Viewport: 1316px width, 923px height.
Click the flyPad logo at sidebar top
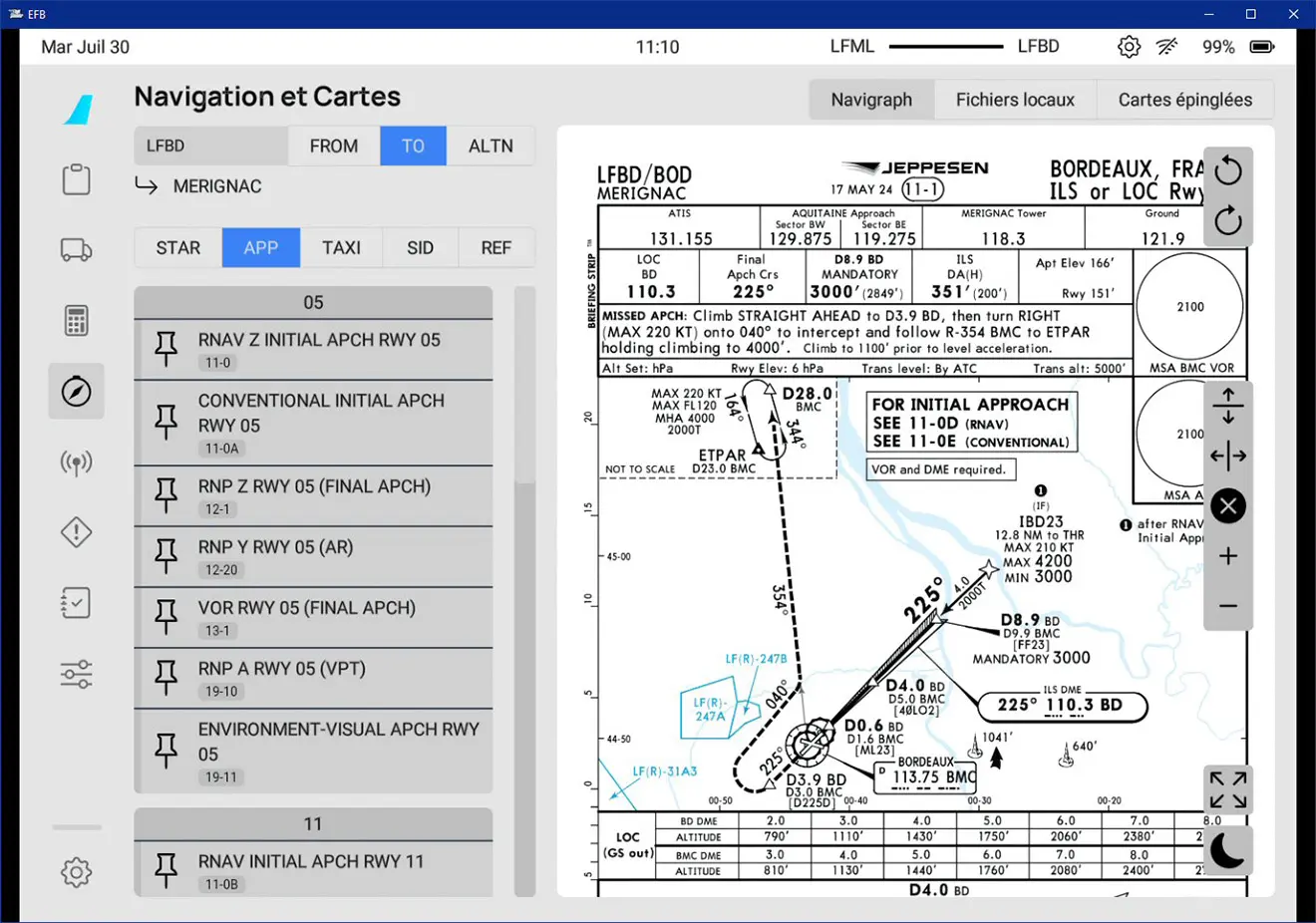pos(79,110)
